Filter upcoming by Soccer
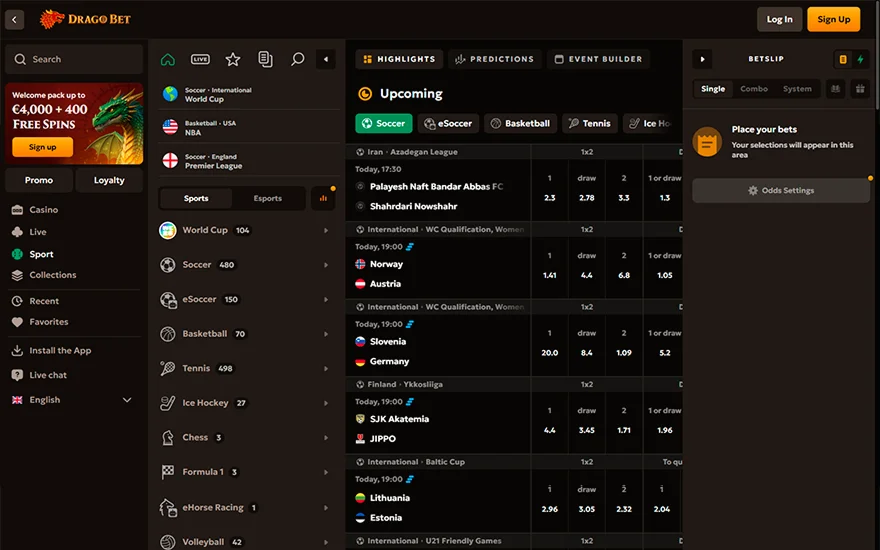Screen dimensions: 880x550 384,124
